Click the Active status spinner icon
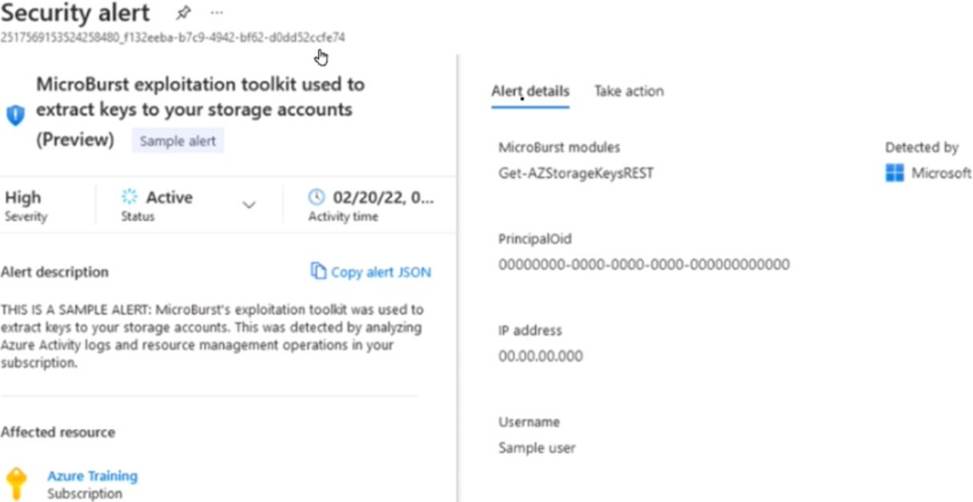973x502 pixels. 129,197
